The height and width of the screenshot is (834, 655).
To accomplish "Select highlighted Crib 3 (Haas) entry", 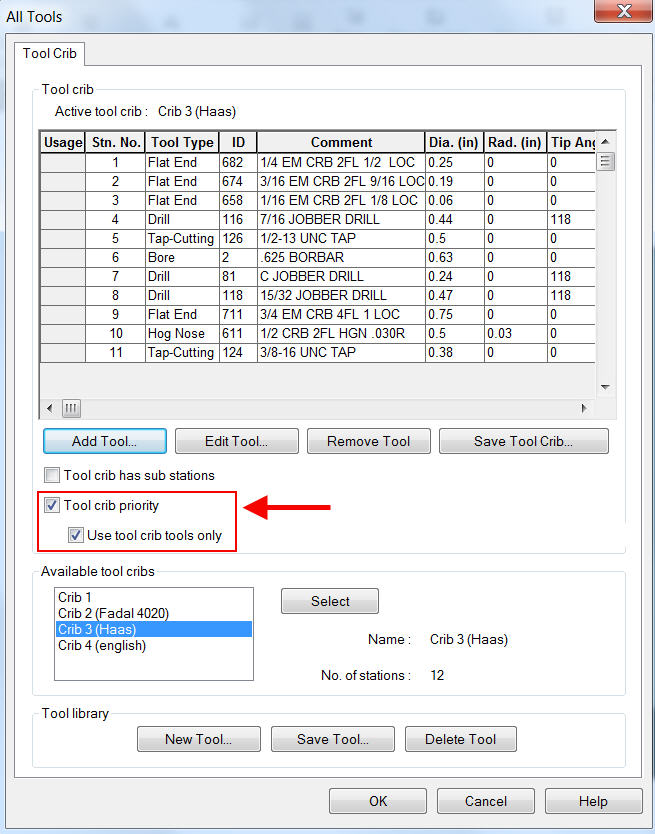I will (x=154, y=629).
